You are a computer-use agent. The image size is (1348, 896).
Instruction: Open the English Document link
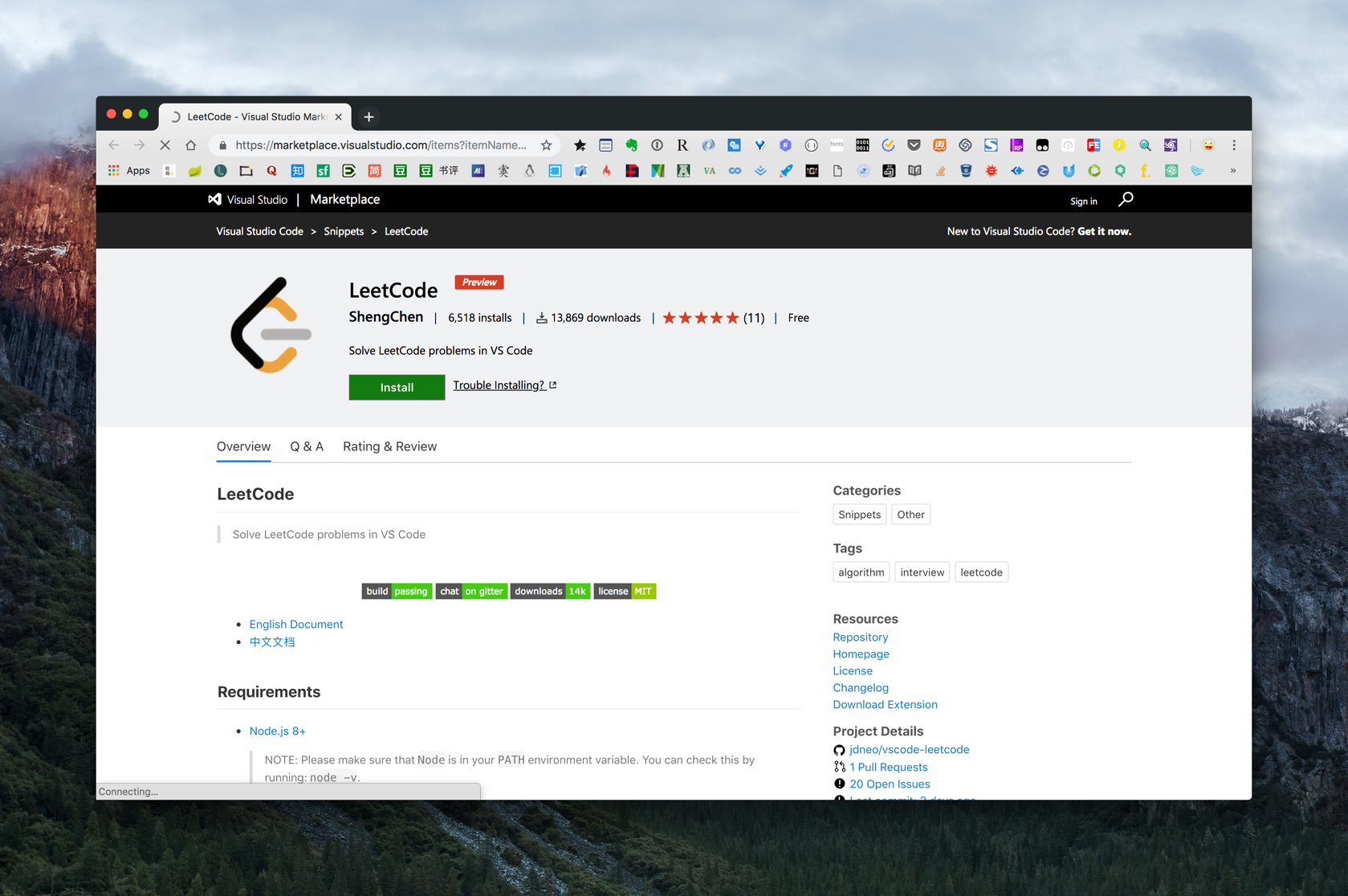(295, 624)
